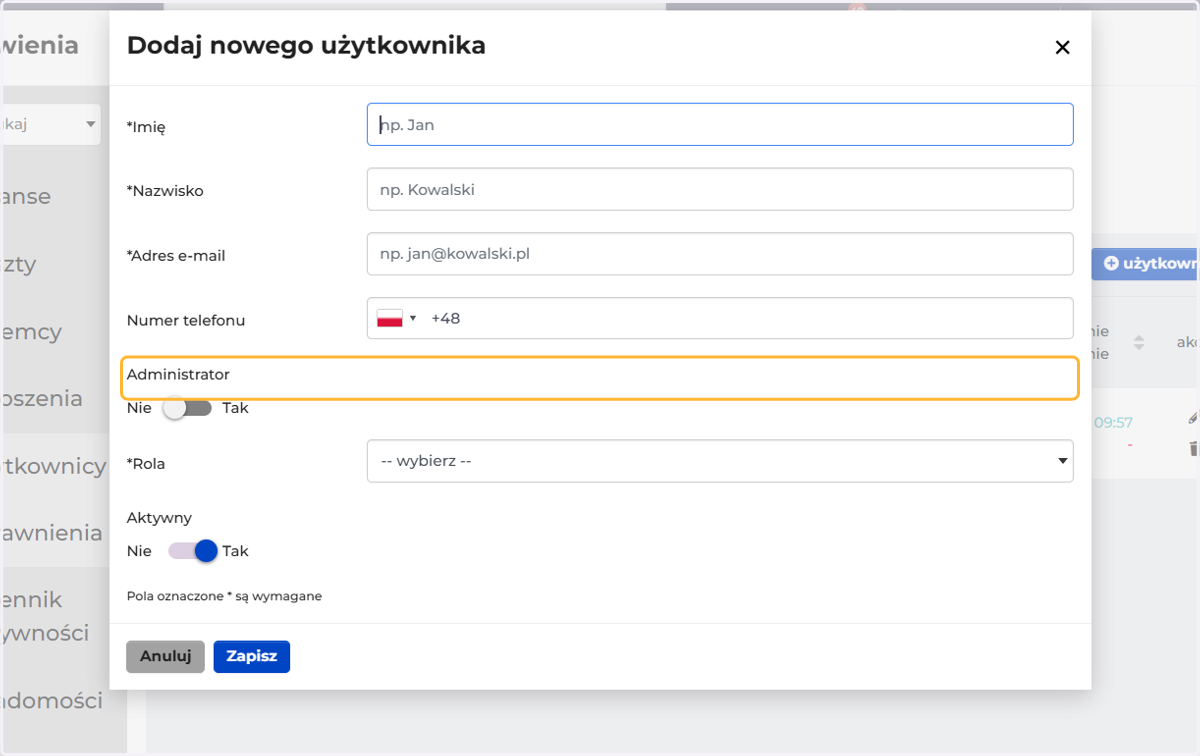Click the Nazwisko input field
Screen dimensions: 1200x756
point(720,189)
